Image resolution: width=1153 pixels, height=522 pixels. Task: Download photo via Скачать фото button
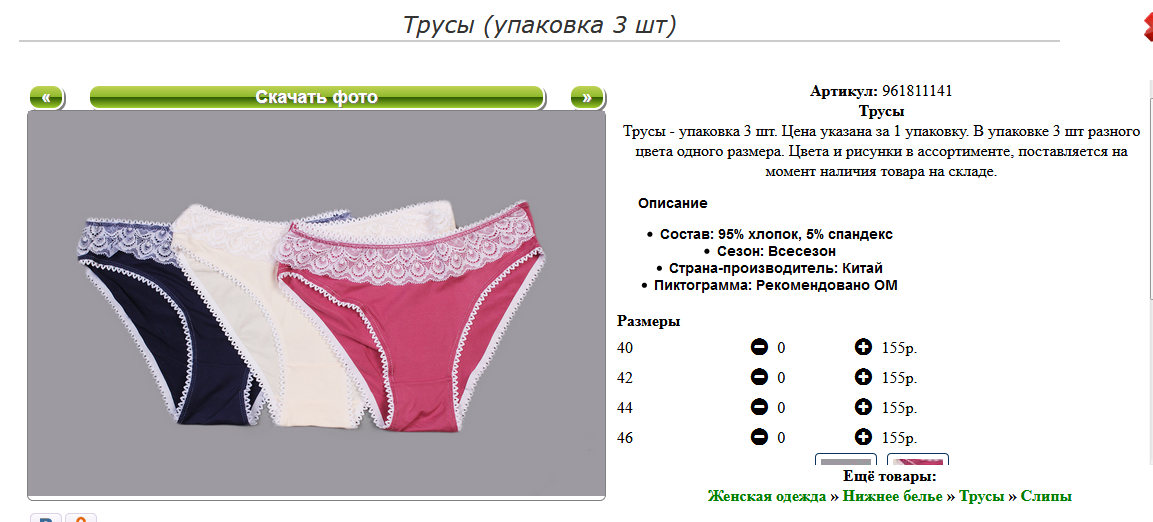[317, 97]
